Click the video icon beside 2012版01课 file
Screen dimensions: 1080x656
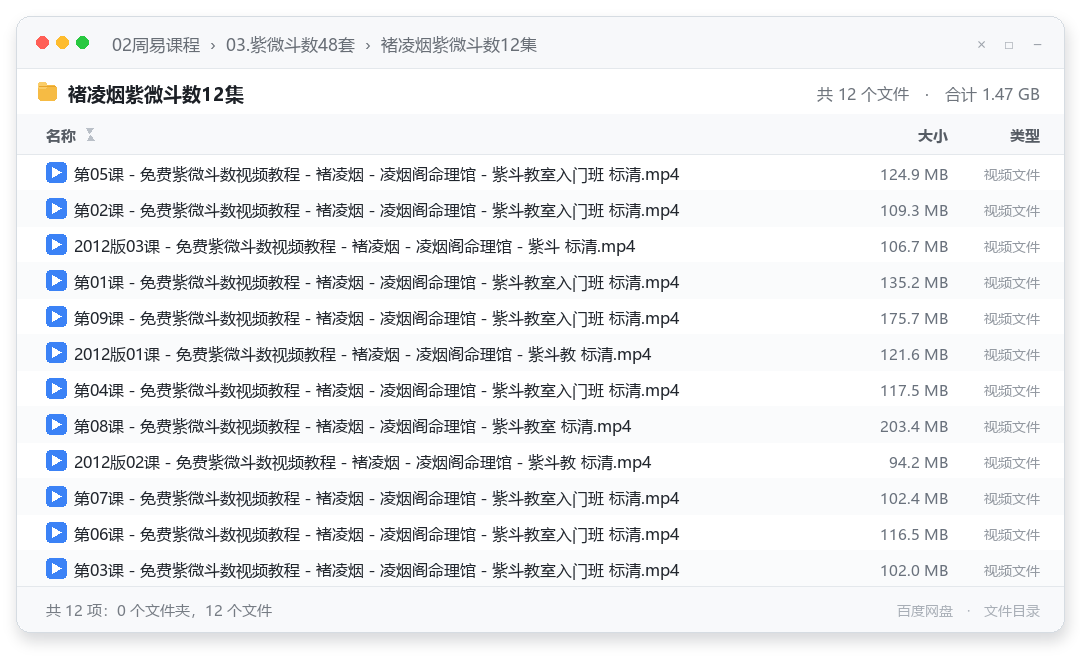[x=56, y=353]
